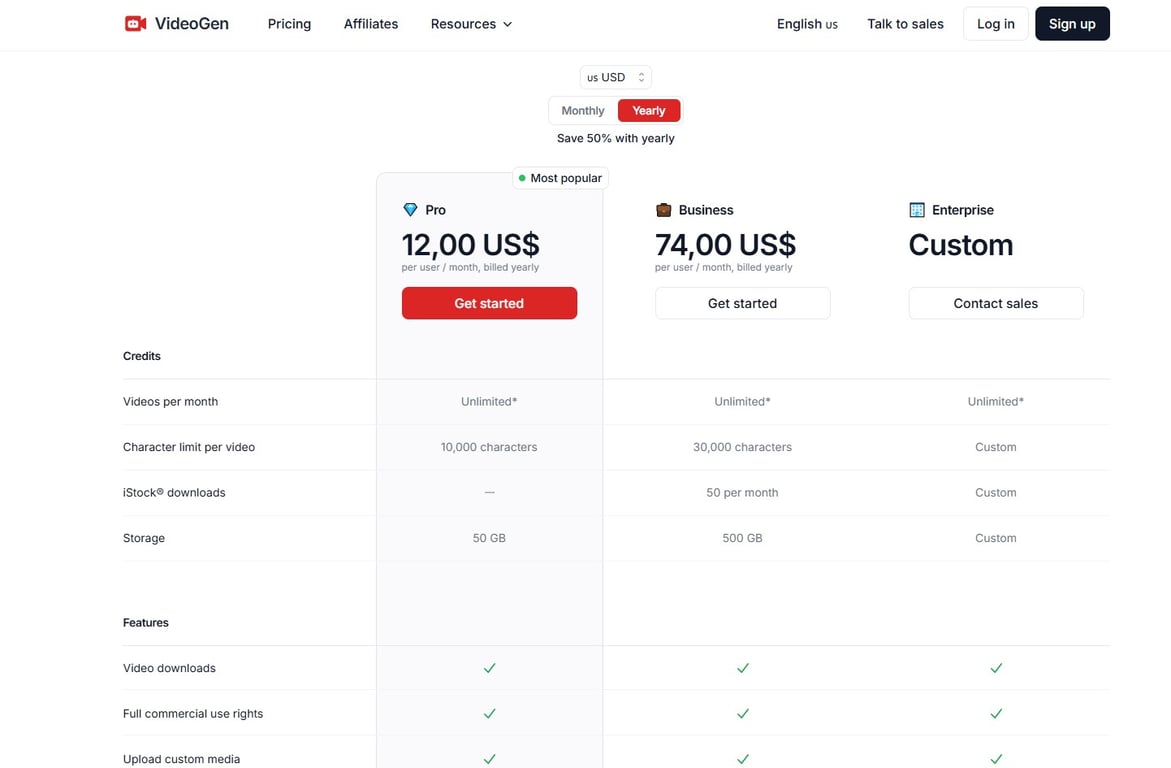Click Save 50% with yearly text
1171x768 pixels.
pyautogui.click(x=615, y=138)
